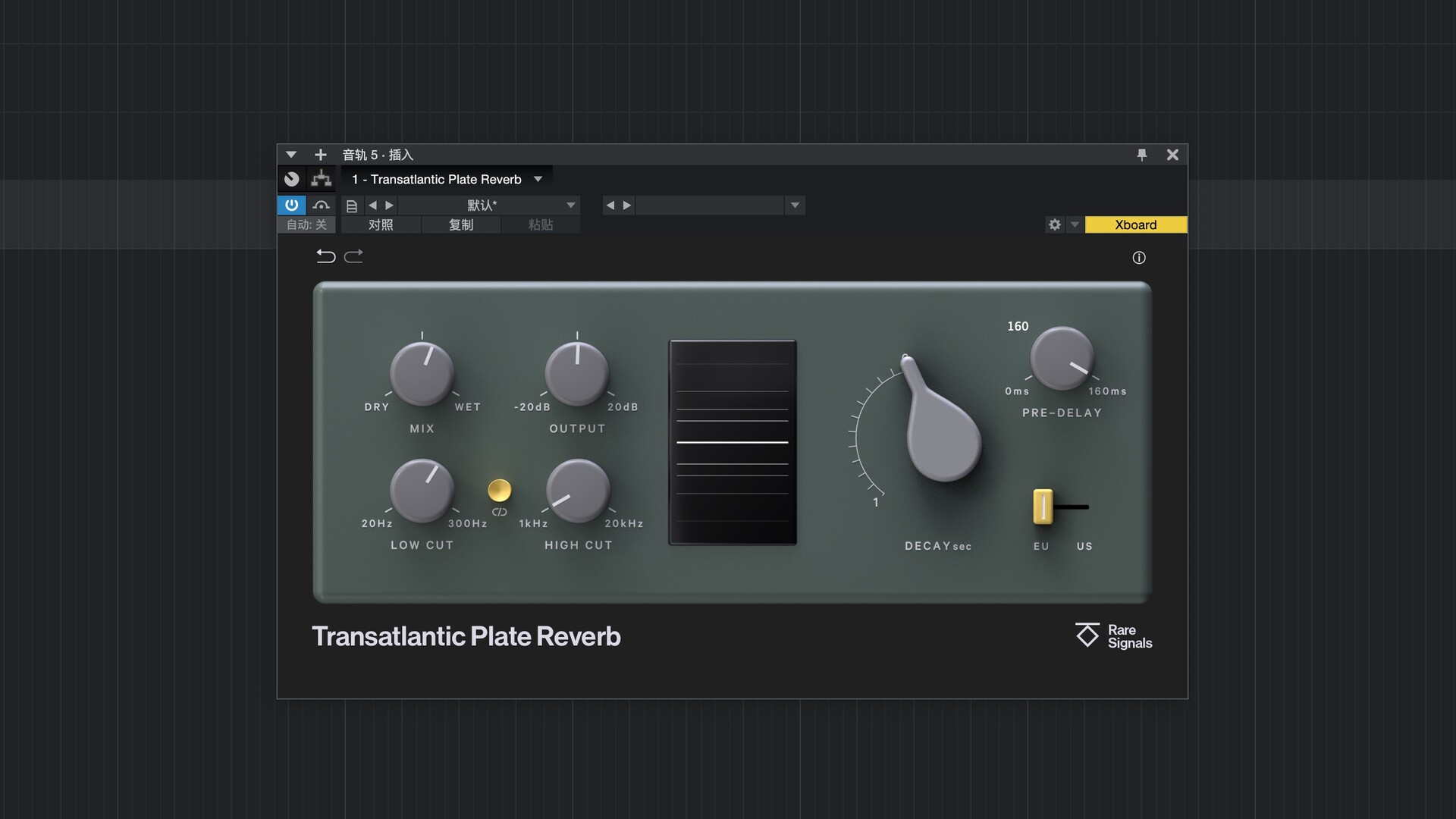Click the routing/channel editor icon
Screen dimensions: 1456x819
click(x=322, y=179)
